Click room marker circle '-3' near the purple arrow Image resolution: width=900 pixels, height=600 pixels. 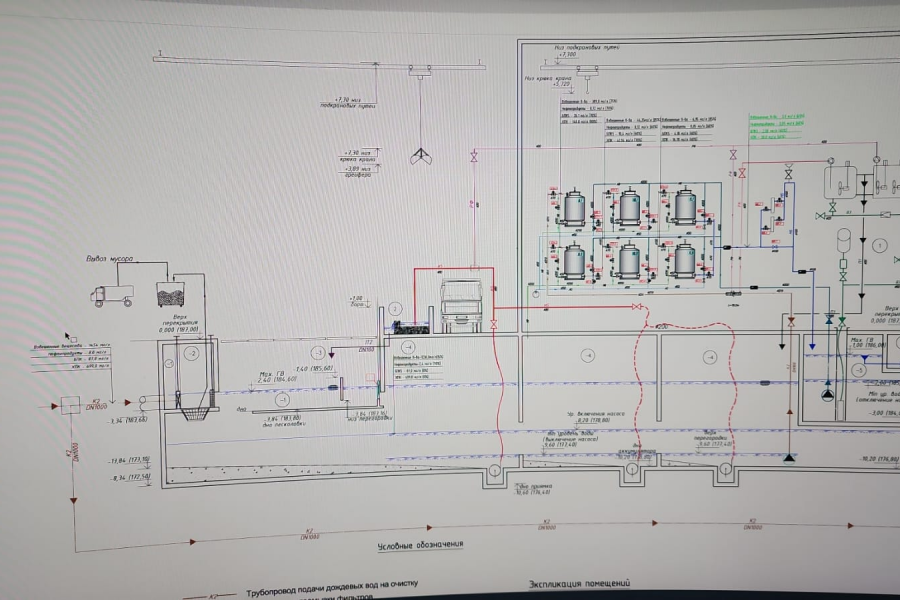click(x=318, y=353)
